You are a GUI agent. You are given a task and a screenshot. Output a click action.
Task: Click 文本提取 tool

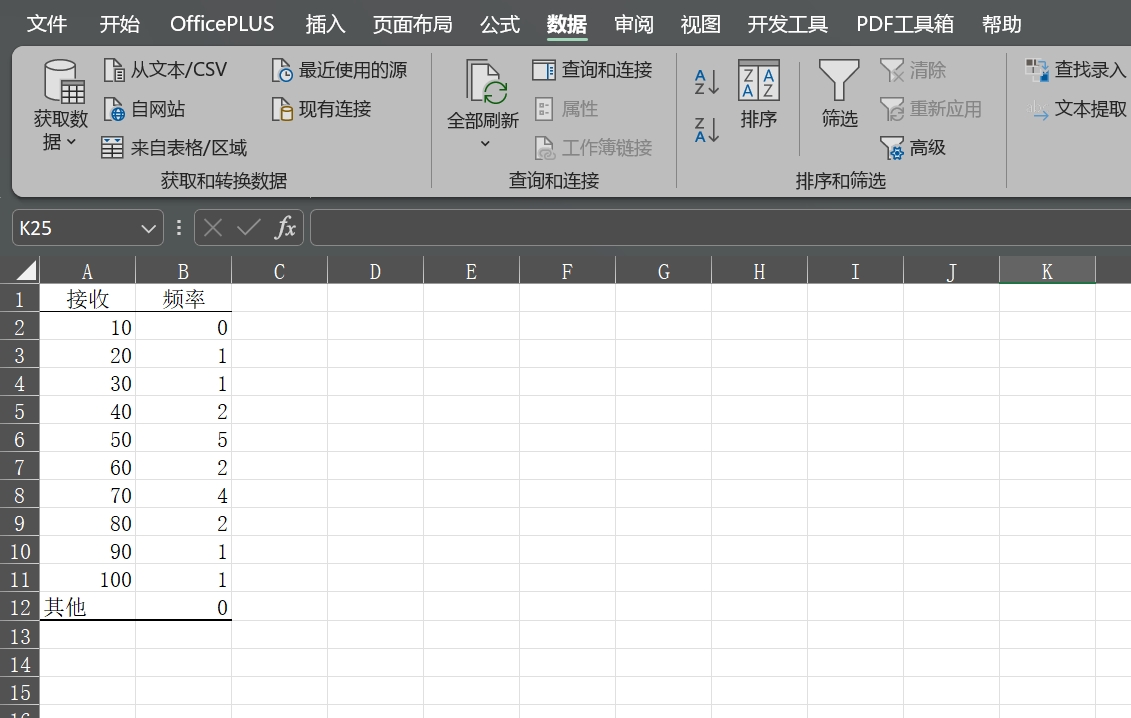(1075, 109)
